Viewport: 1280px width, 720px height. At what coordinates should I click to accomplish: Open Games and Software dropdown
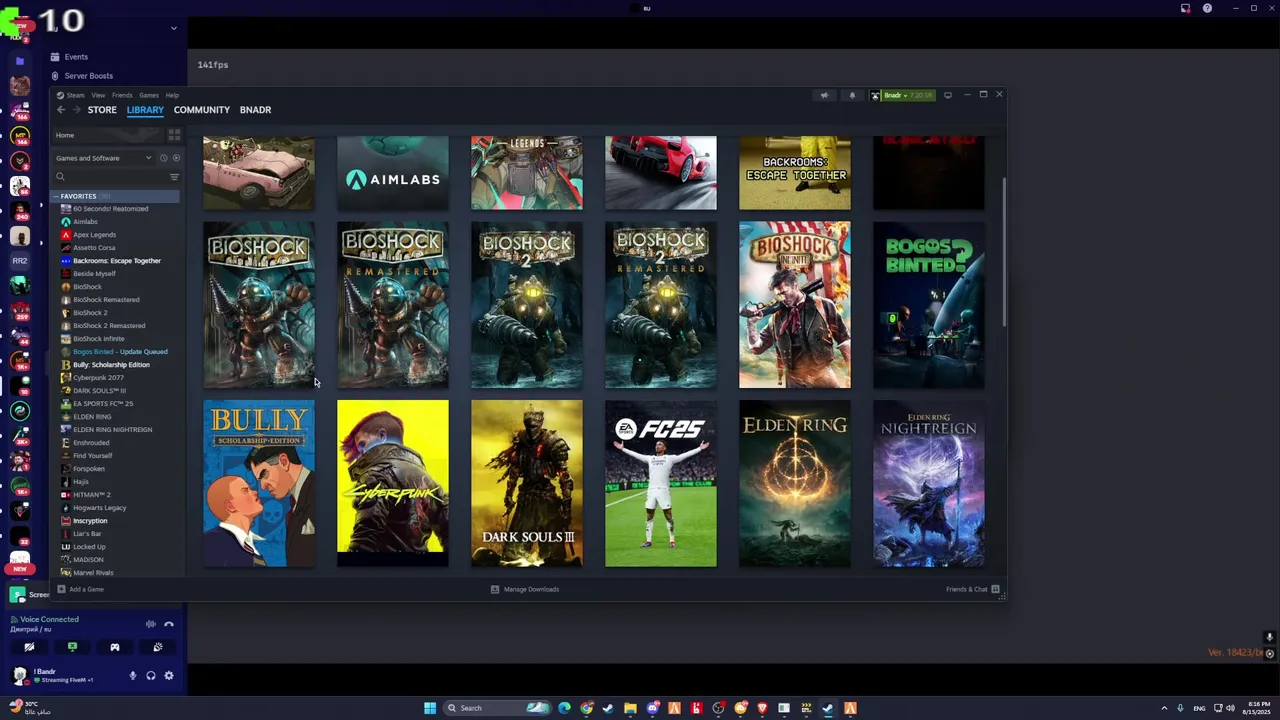pos(103,158)
